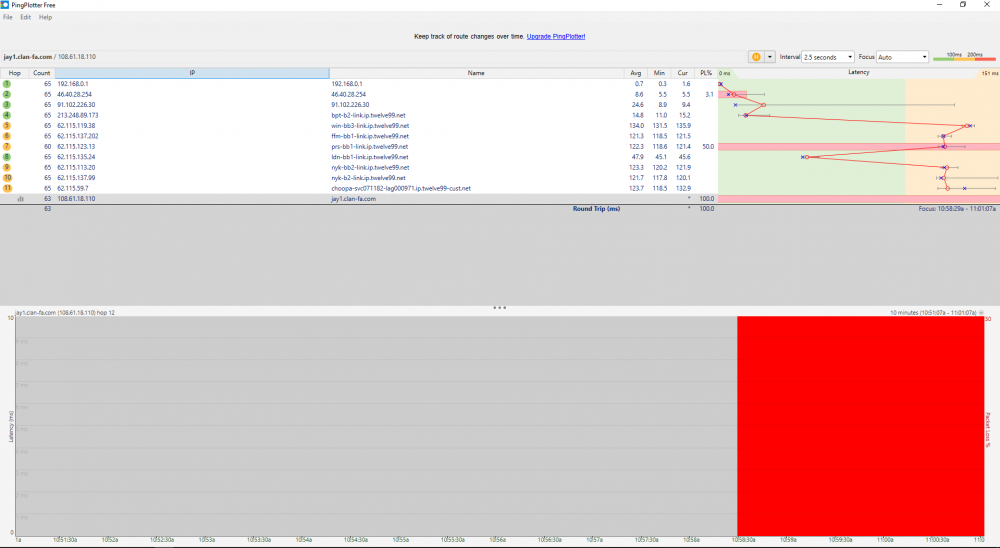1000x548 pixels.
Task: Click the 10 minutes timeline range label
Action: pos(933,313)
